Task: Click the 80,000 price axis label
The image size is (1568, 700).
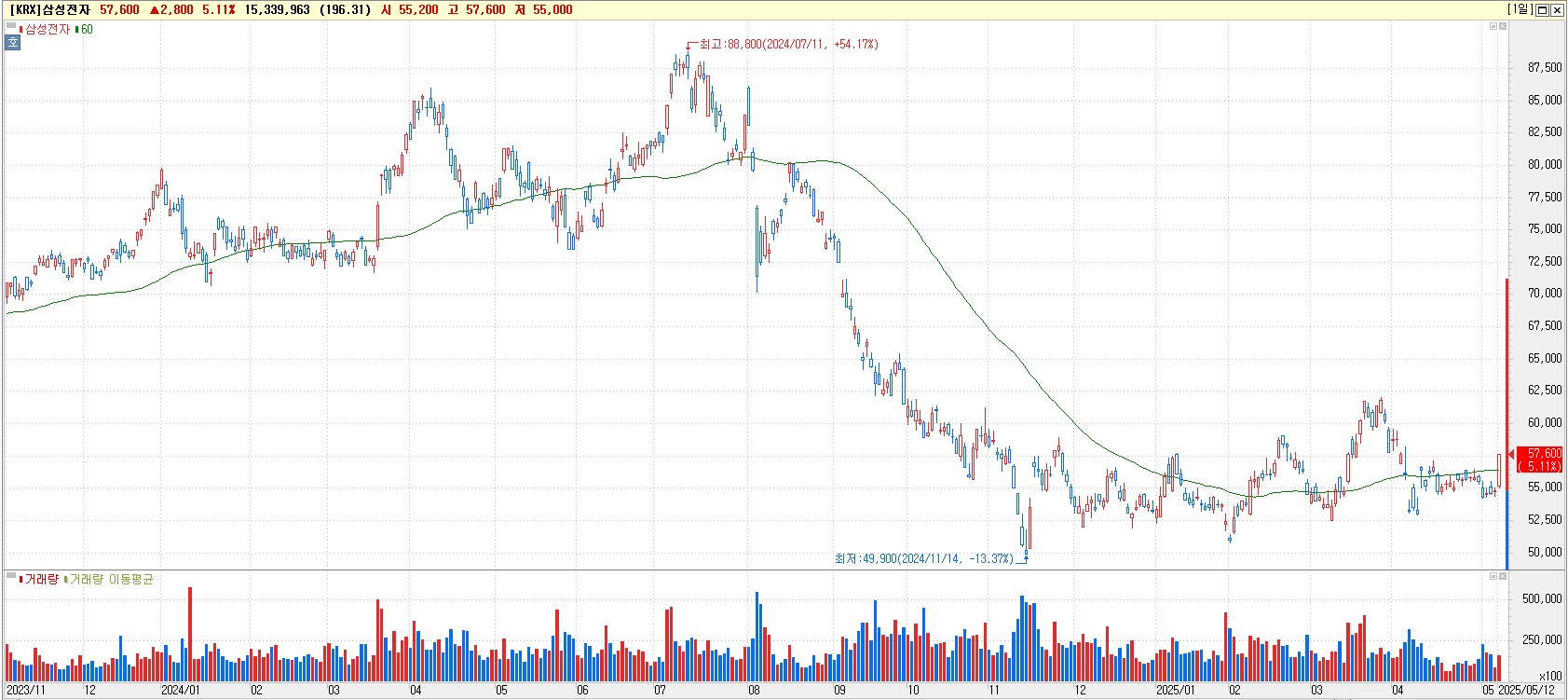Action: [x=1545, y=164]
